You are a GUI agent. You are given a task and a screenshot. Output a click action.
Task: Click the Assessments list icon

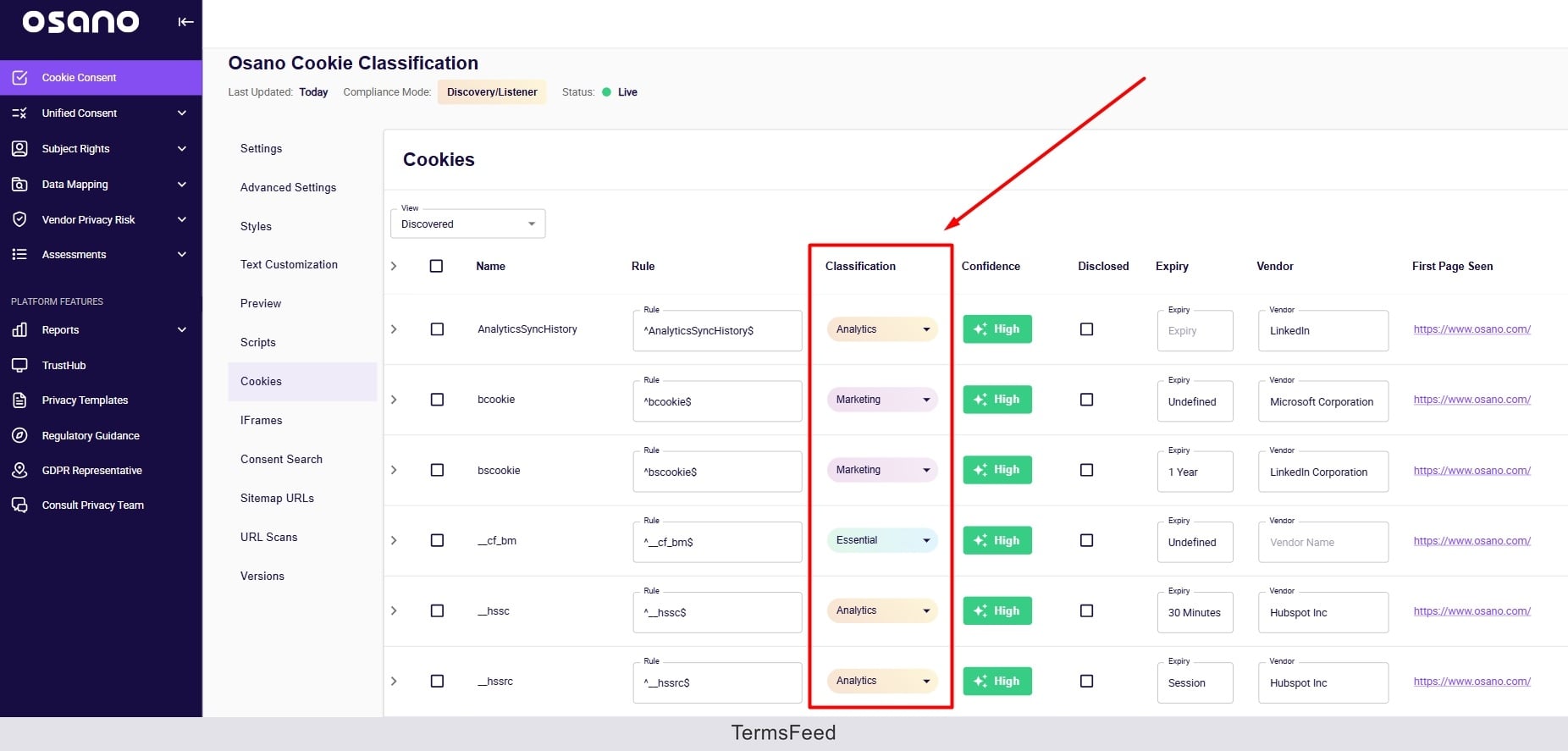[19, 254]
